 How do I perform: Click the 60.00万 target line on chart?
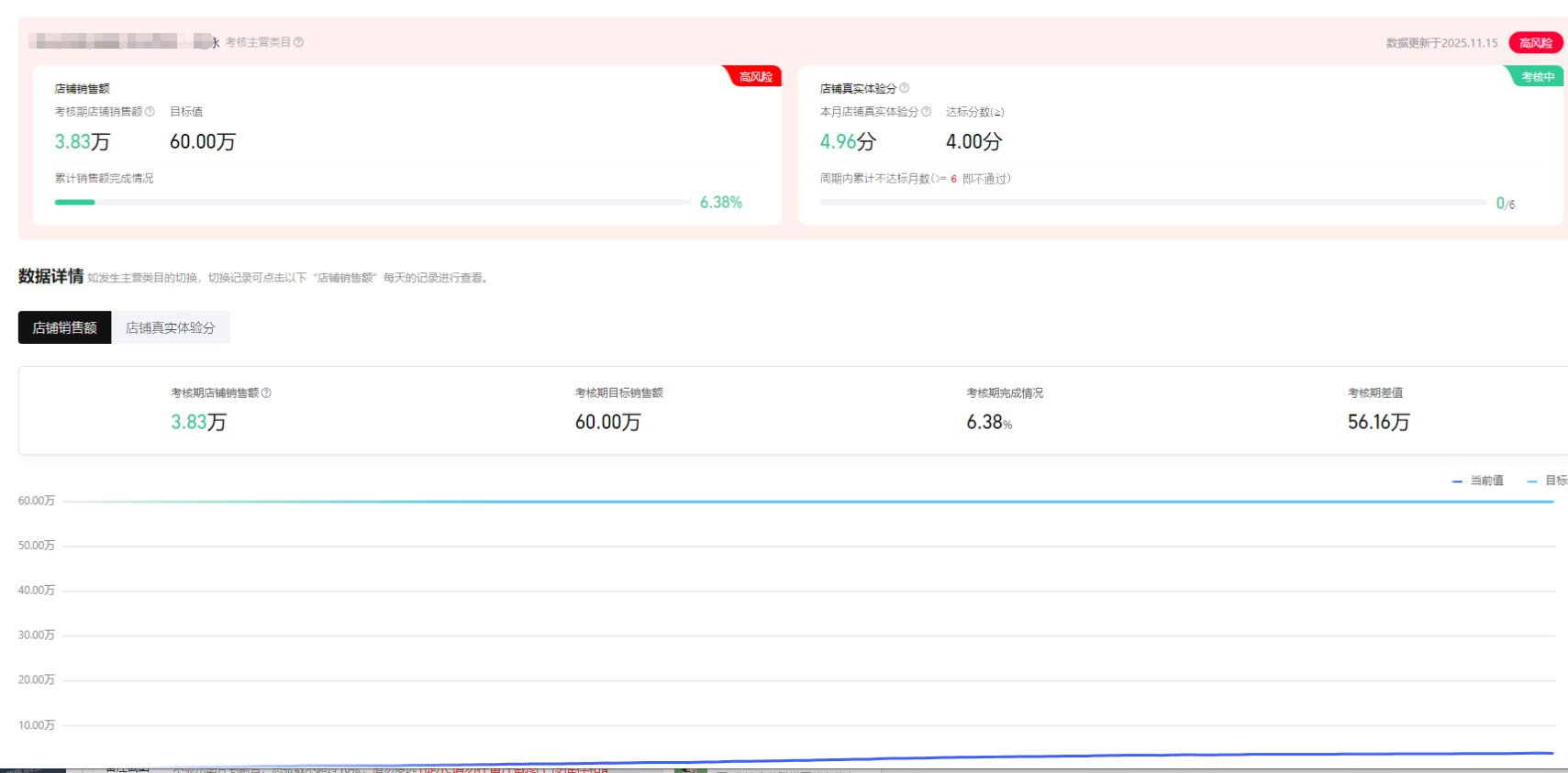coord(807,502)
